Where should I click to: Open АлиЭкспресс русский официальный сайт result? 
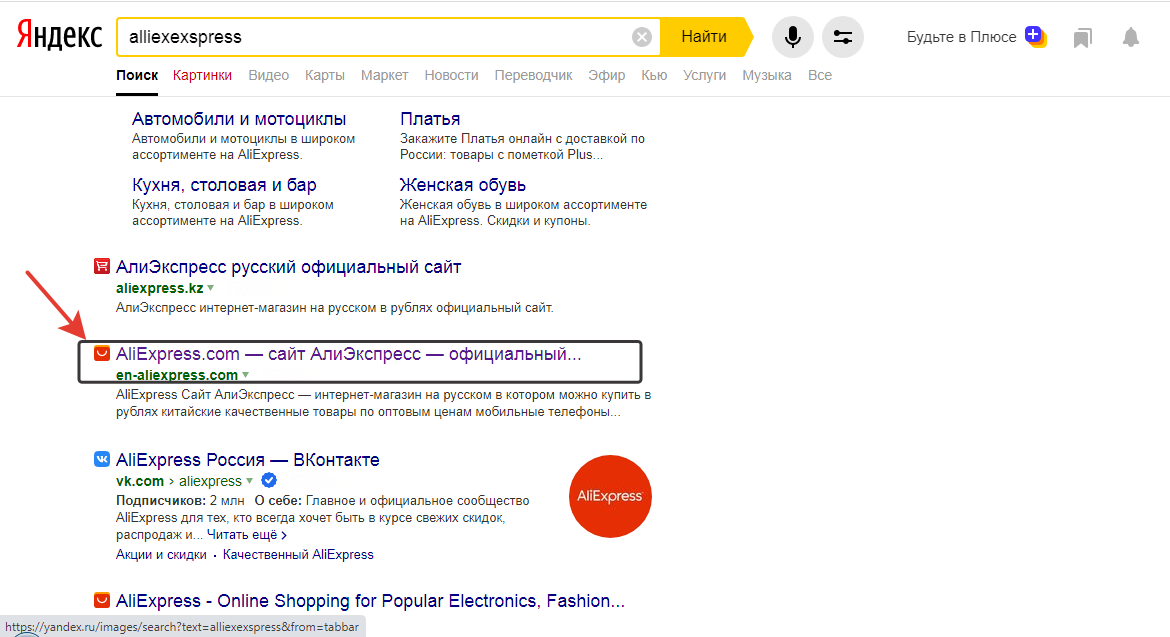pyautogui.click(x=288, y=267)
